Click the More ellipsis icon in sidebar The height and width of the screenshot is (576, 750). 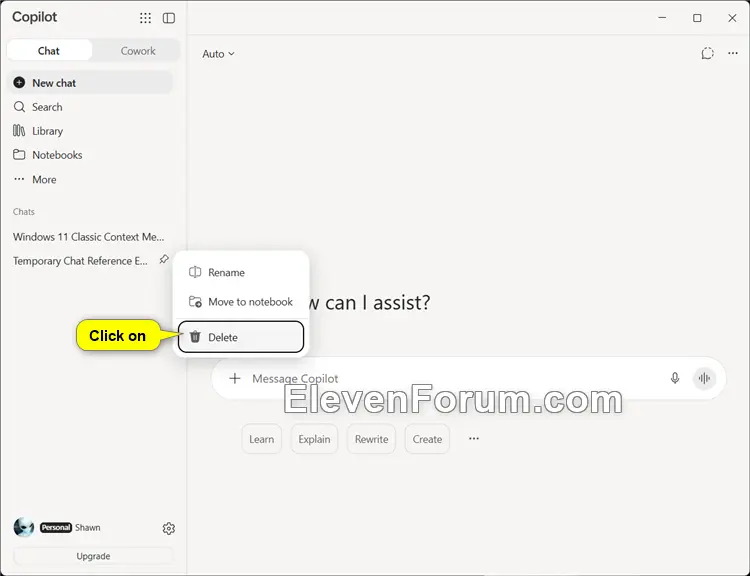[x=19, y=179]
